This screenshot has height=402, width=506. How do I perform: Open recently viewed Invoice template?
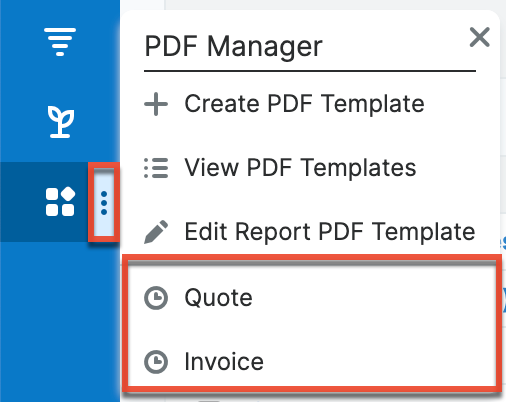(x=224, y=362)
